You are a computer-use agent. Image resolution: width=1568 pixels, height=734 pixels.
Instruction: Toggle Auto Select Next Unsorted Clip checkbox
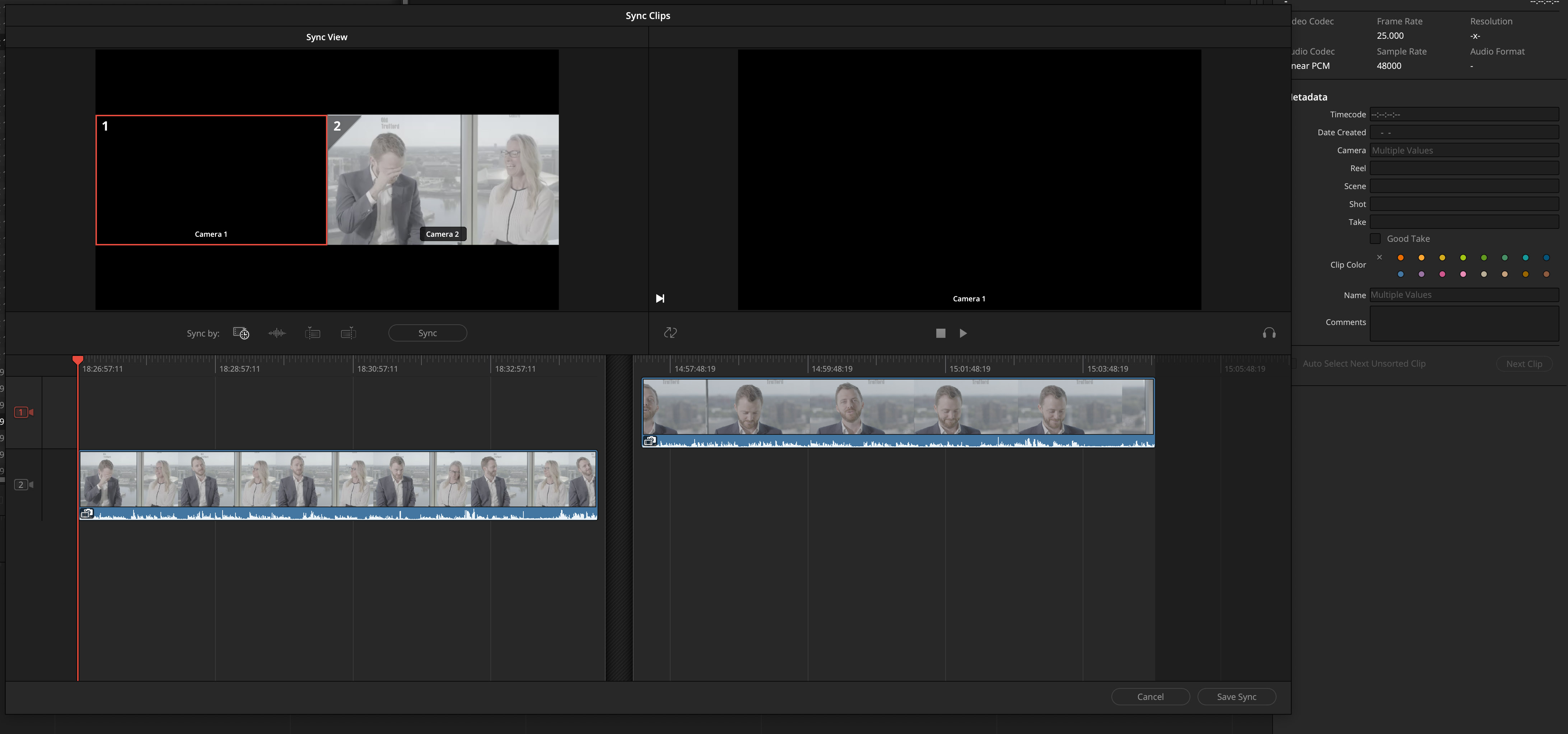[x=1294, y=364]
